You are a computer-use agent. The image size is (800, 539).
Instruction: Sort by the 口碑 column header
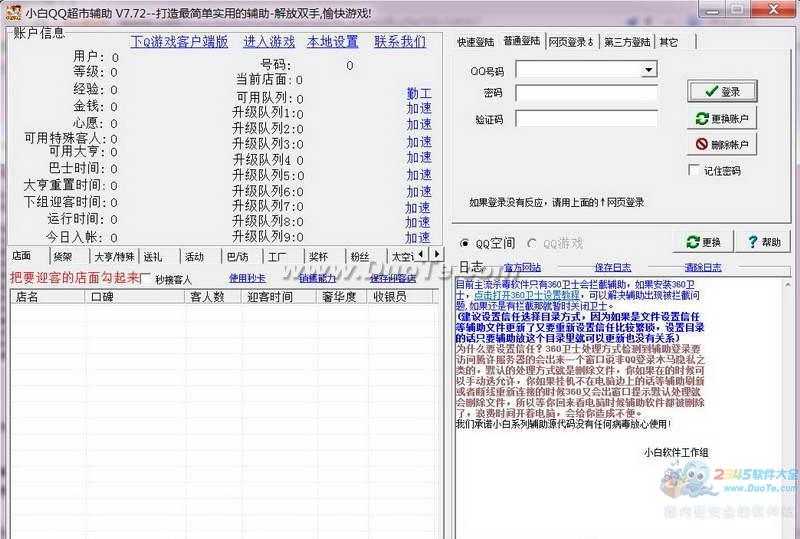(135, 297)
